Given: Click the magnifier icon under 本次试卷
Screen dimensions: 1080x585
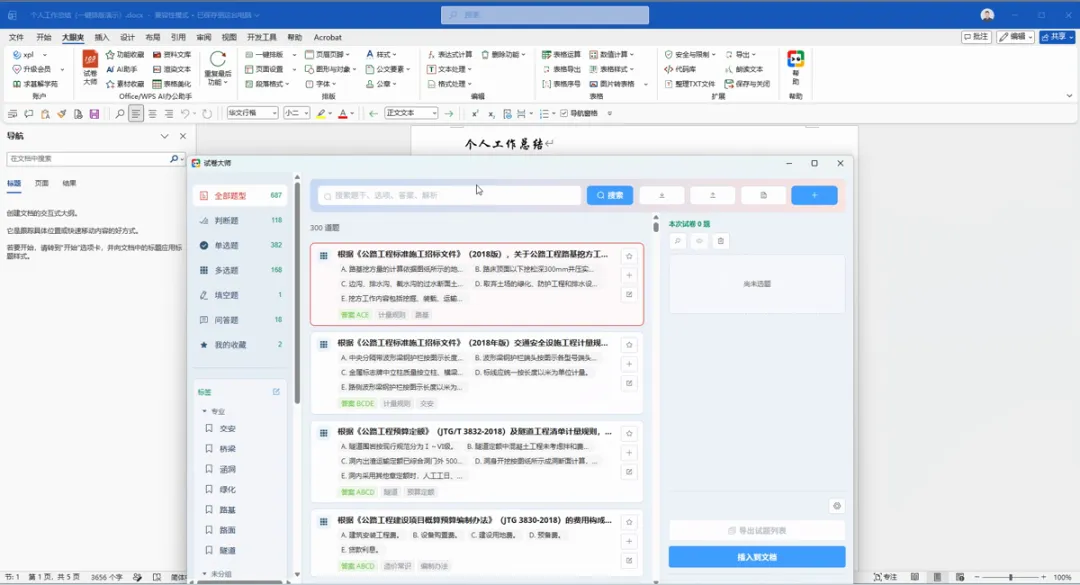Looking at the screenshot, I should 678,241.
